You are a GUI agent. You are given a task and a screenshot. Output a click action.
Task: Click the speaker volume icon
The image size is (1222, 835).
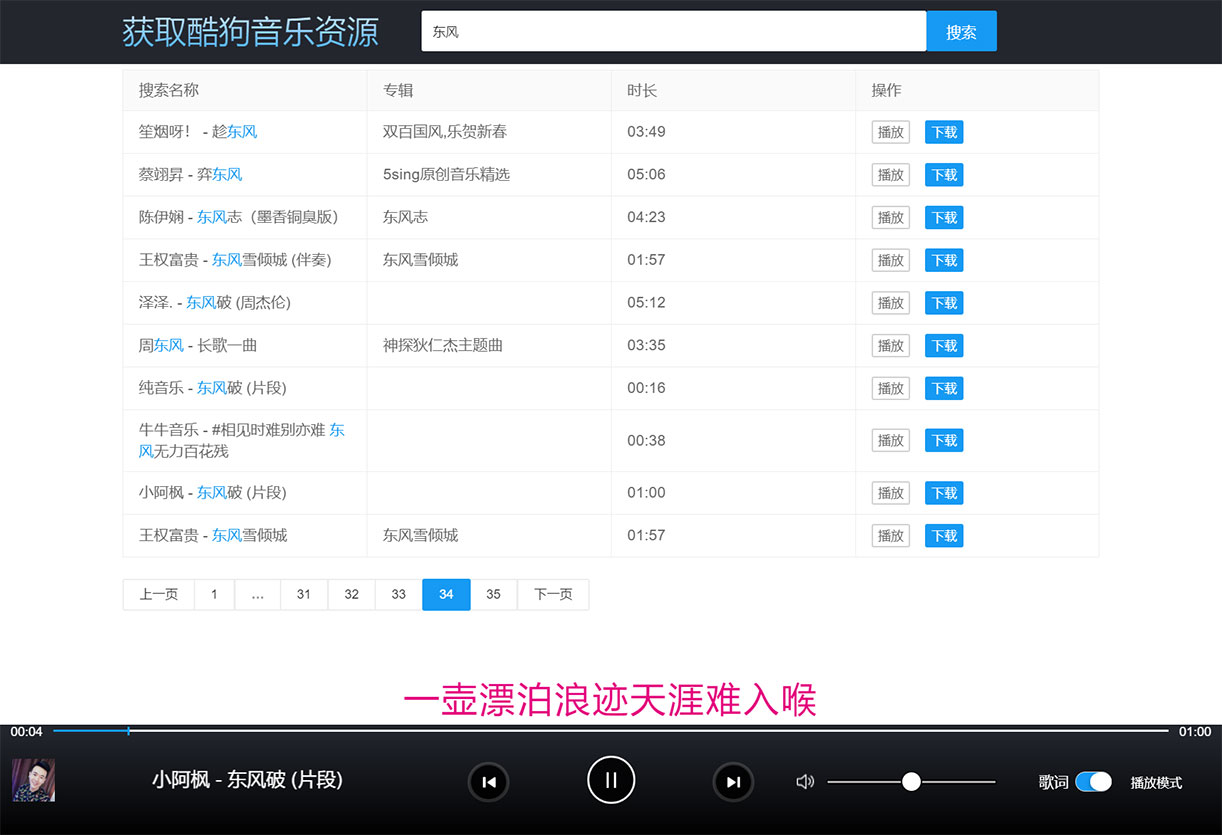[805, 781]
